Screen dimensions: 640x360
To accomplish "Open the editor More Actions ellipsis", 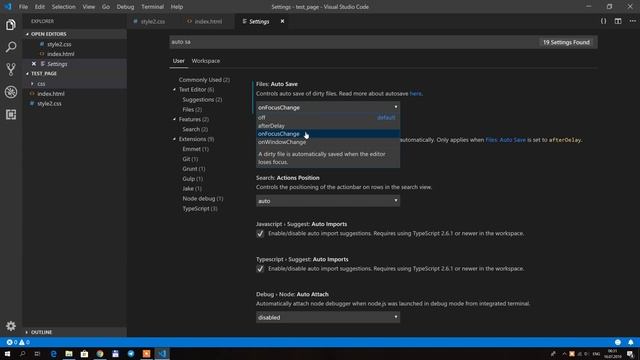I will coord(632,21).
